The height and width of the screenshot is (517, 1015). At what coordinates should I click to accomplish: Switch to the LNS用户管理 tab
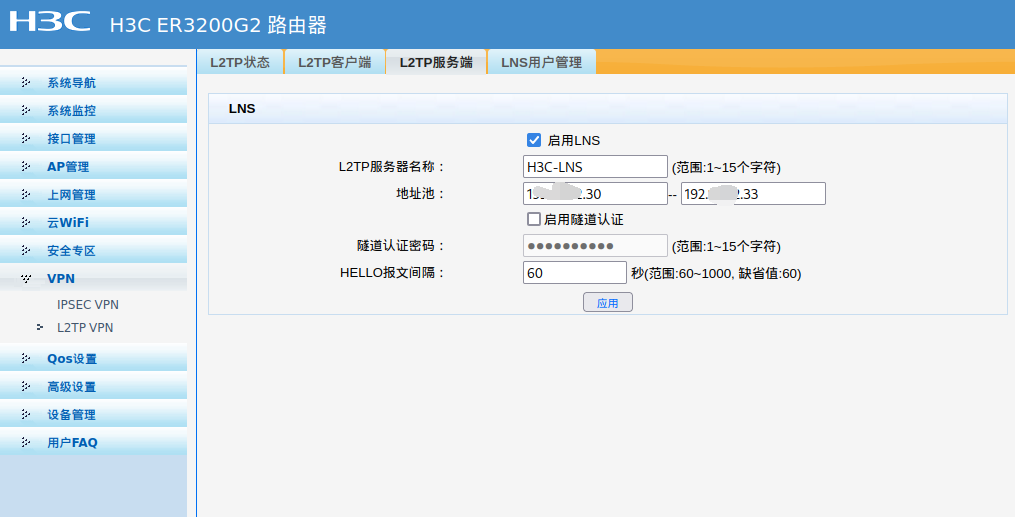pyautogui.click(x=542, y=62)
